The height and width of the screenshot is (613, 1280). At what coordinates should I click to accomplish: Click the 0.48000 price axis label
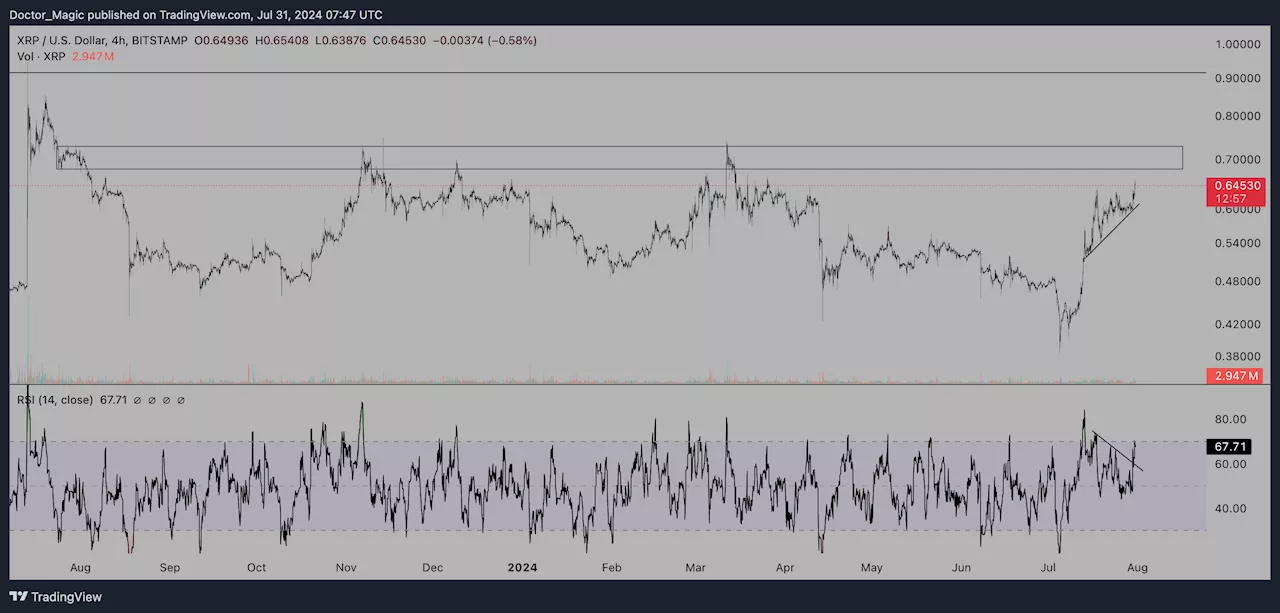[x=1237, y=282]
